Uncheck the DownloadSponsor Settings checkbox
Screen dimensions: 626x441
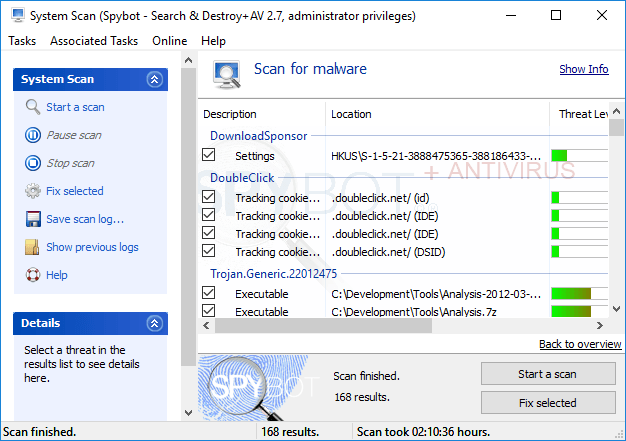(208, 155)
